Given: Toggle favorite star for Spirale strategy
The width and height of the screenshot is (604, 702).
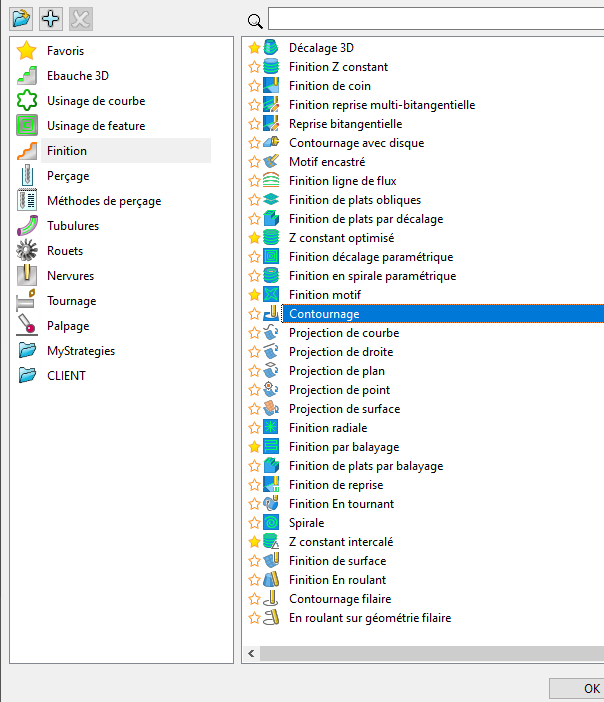Looking at the screenshot, I should coord(254,523).
